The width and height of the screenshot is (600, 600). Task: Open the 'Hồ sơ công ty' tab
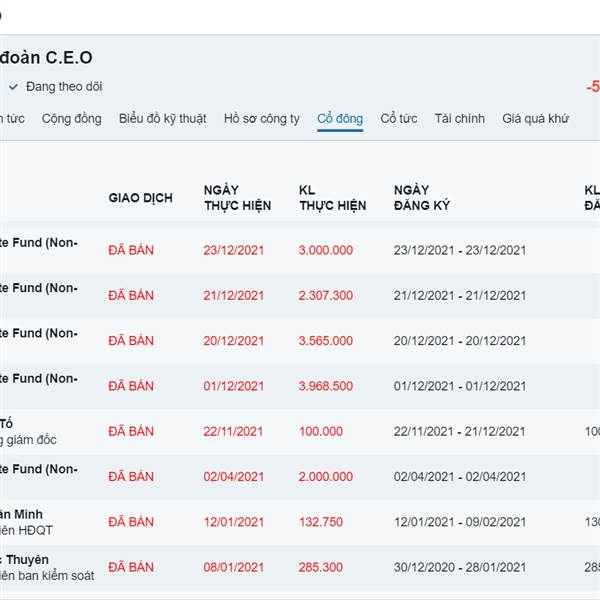tap(262, 119)
